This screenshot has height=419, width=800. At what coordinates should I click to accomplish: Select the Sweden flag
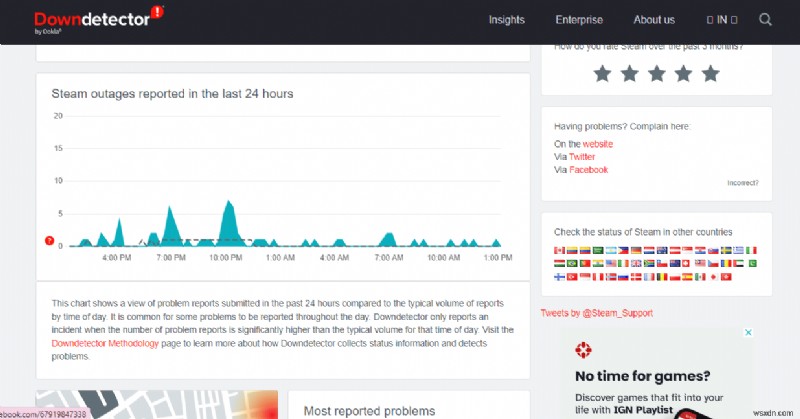click(726, 250)
